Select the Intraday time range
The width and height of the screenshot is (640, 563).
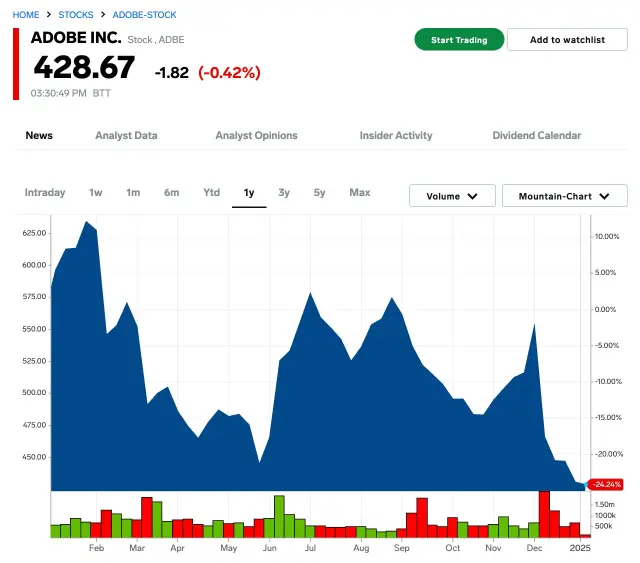click(45, 193)
